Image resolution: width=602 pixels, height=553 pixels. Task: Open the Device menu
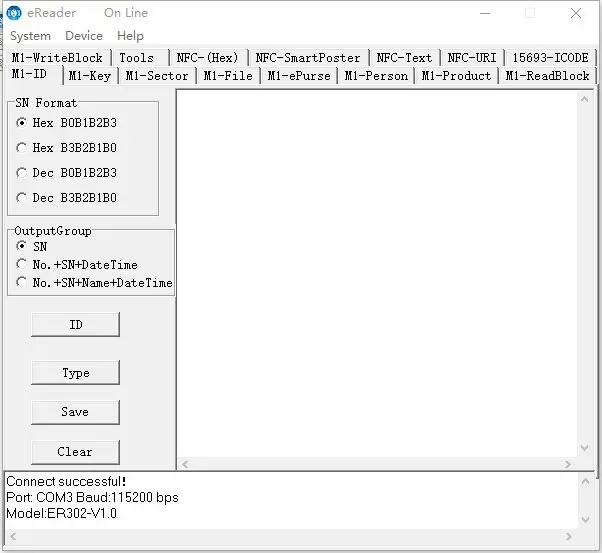point(84,36)
